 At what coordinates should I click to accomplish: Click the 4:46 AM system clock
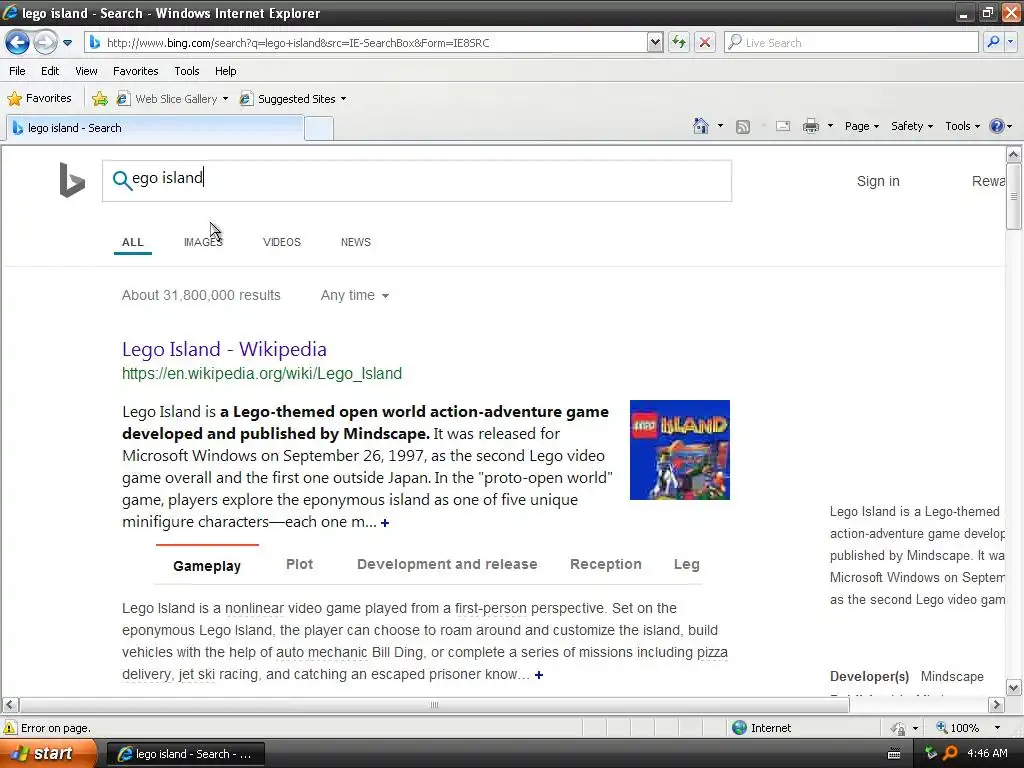(987, 754)
